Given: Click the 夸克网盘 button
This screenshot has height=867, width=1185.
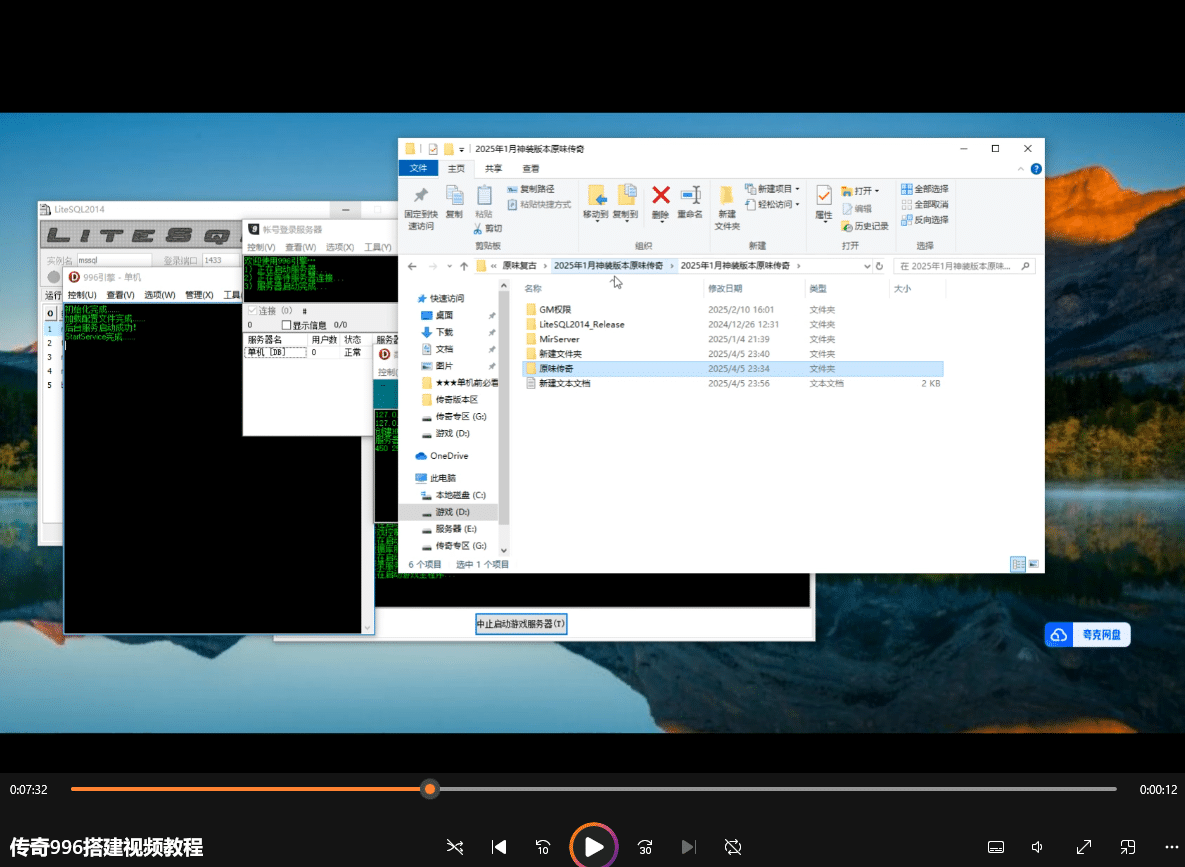Looking at the screenshot, I should pyautogui.click(x=1088, y=635).
